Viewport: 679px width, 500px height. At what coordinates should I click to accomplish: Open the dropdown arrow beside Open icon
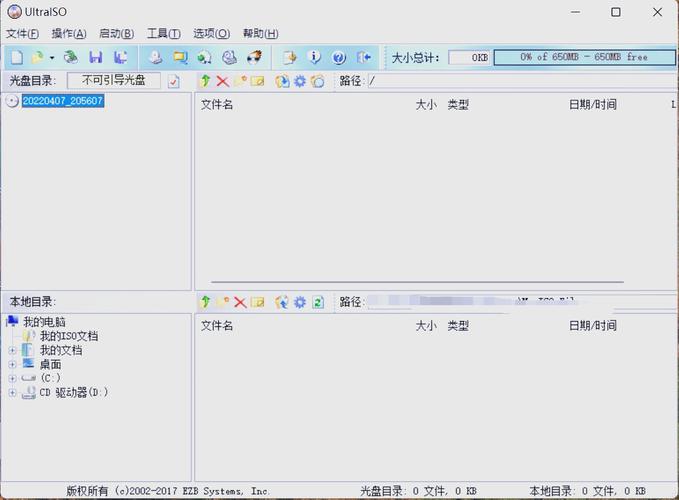point(52,58)
